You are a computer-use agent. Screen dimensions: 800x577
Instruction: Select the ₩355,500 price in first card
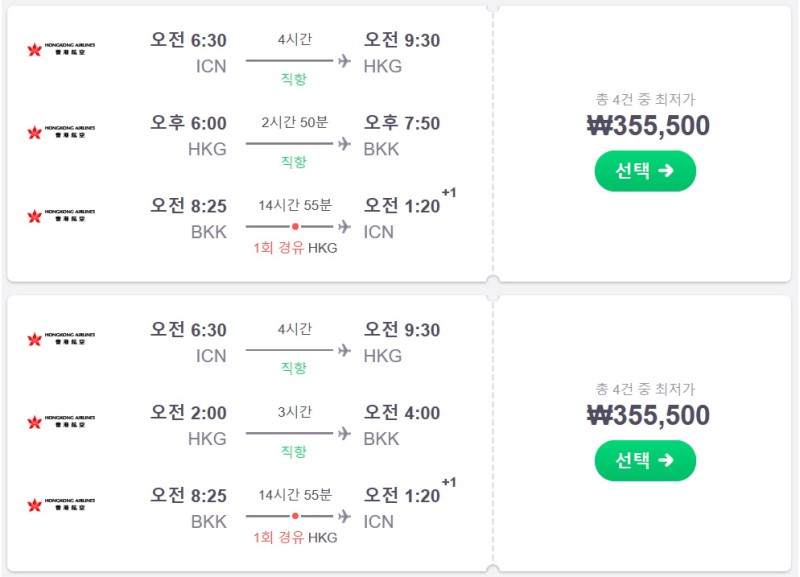[x=648, y=126]
